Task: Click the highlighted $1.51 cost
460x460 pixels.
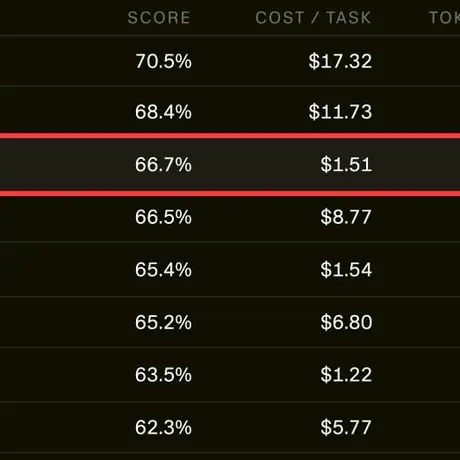Action: [346, 165]
